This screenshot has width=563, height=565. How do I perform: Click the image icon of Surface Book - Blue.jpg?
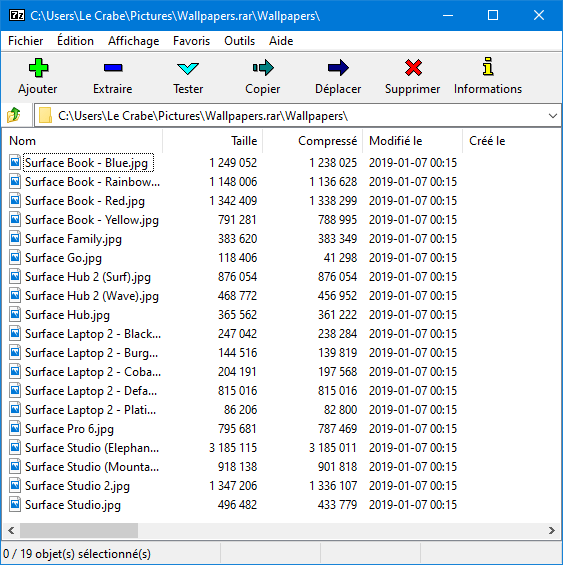15,163
